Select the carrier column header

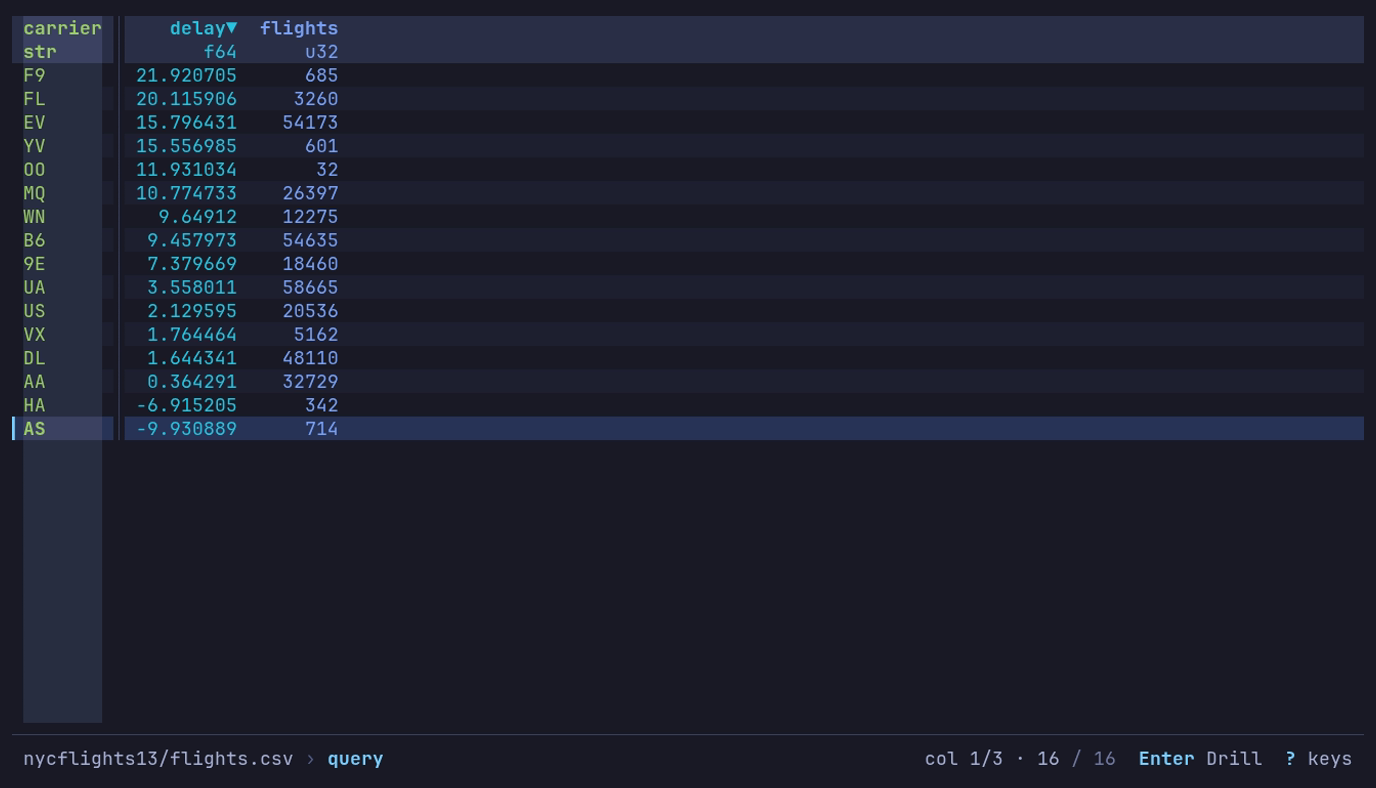(62, 28)
